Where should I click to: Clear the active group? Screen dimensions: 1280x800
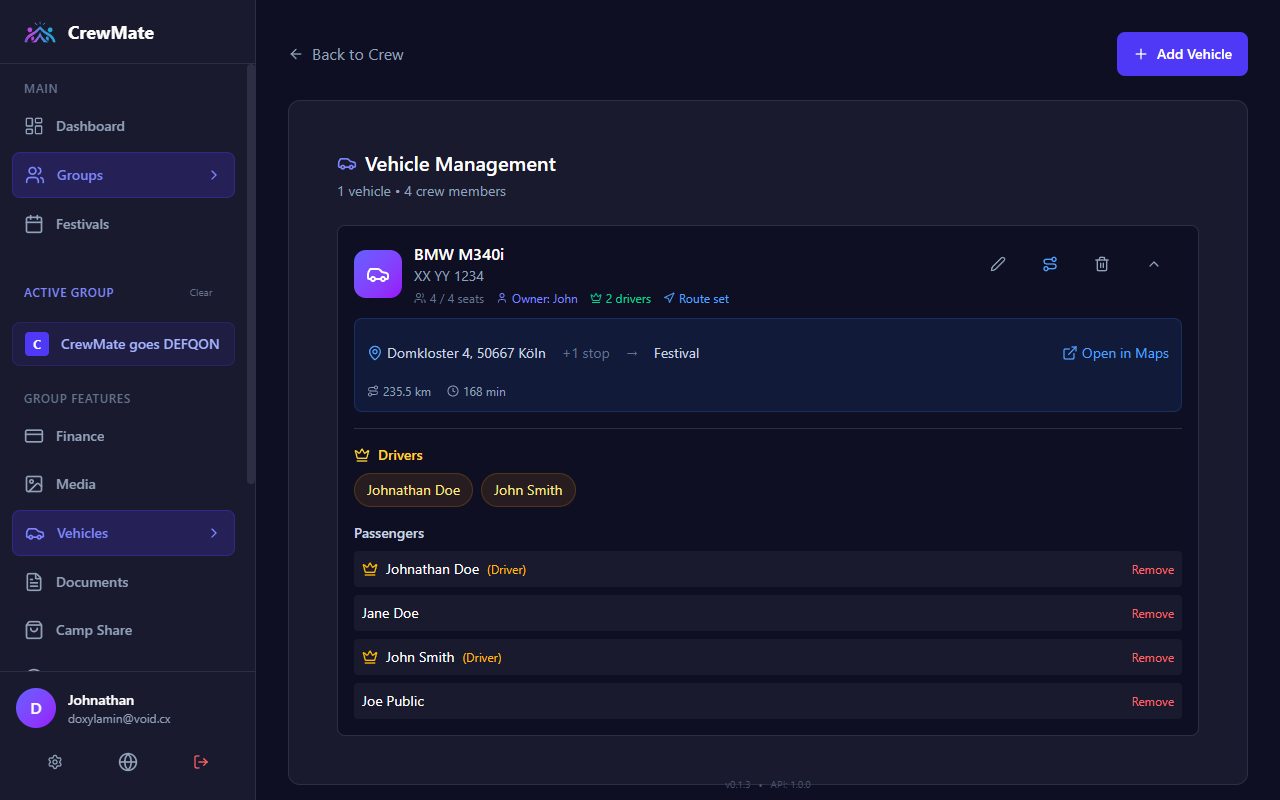(x=201, y=293)
